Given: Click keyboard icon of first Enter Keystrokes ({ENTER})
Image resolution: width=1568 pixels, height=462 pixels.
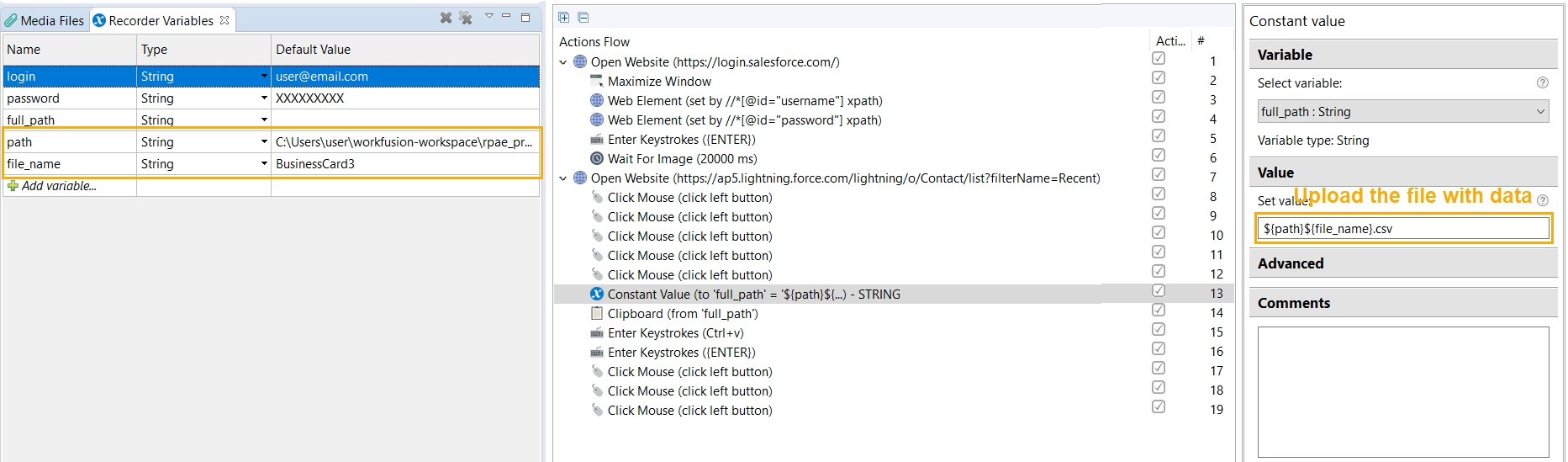Looking at the screenshot, I should pos(597,139).
